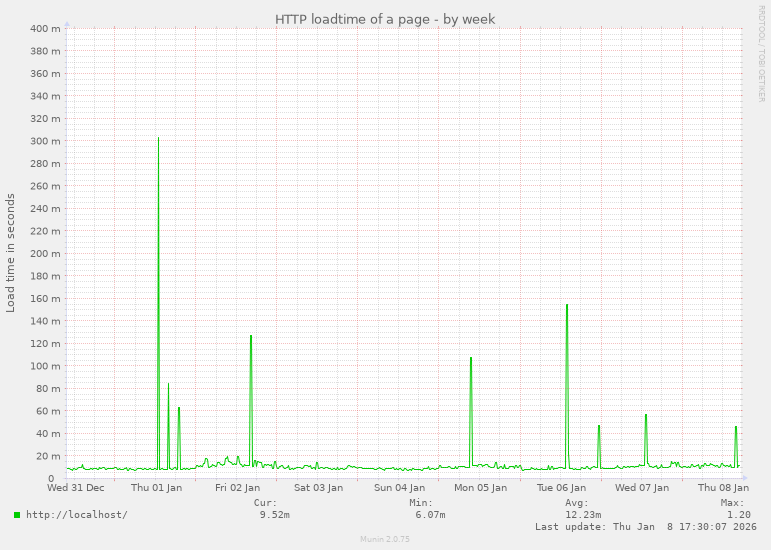The height and width of the screenshot is (550, 771).
Task: Click the graph title 'HTTP loadtime of a page - by week'
Action: 385,19
